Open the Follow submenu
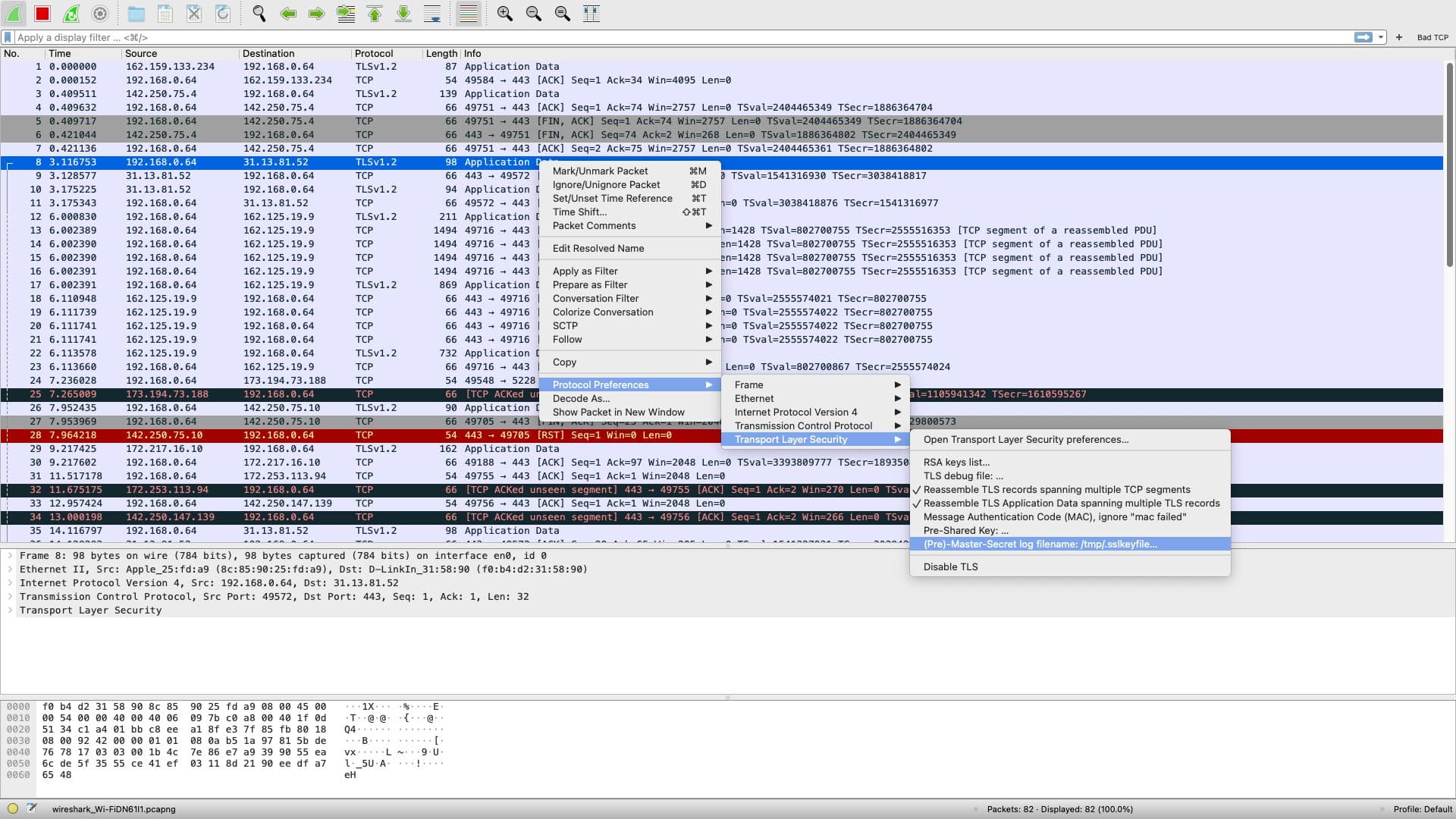The height and width of the screenshot is (819, 1456). [x=629, y=340]
